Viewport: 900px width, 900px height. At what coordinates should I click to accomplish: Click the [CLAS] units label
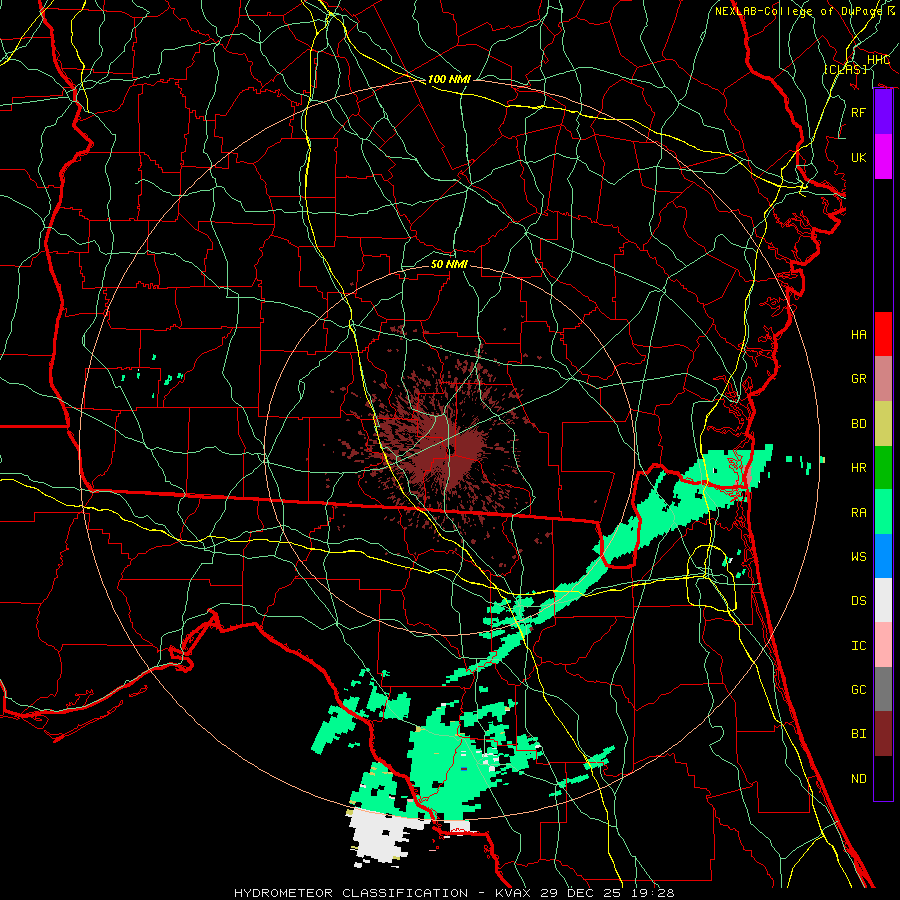tap(845, 69)
